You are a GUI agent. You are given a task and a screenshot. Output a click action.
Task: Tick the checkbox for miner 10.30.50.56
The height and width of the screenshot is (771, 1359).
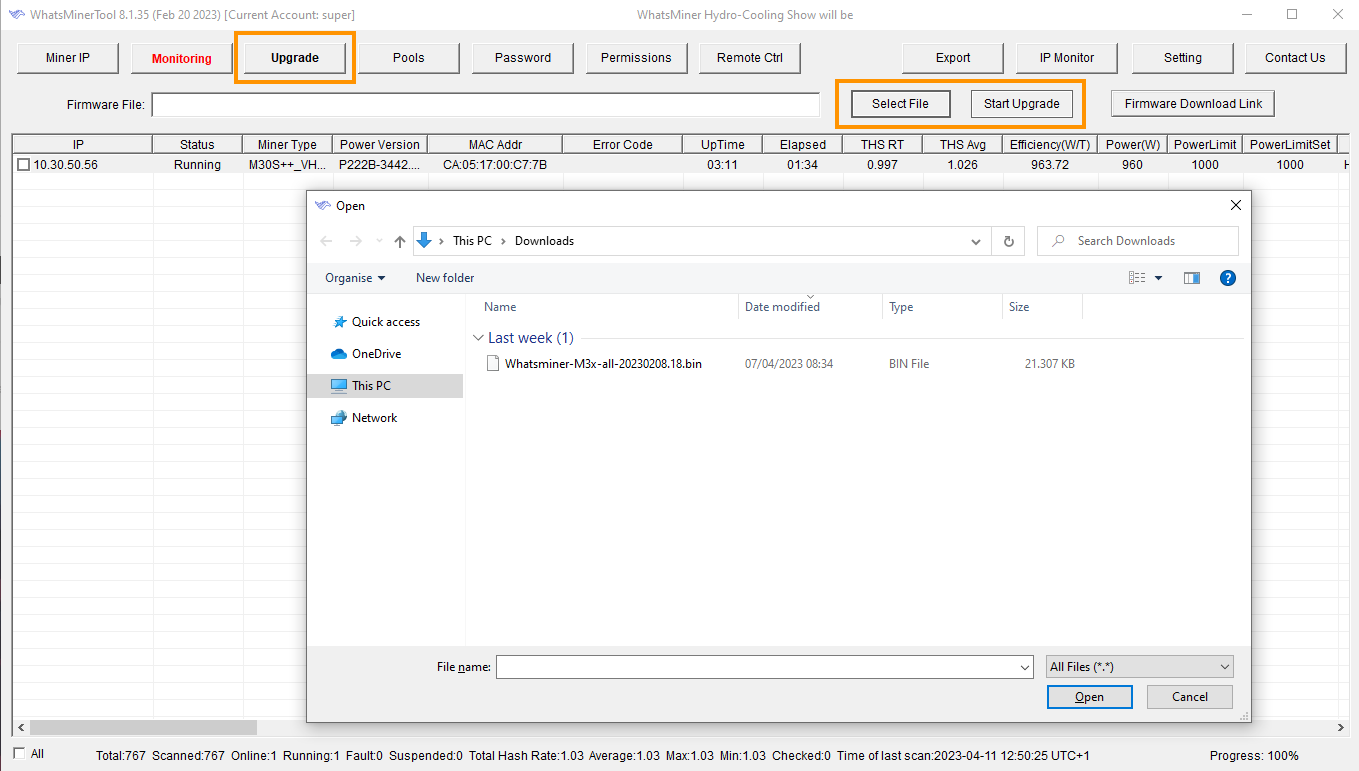24,164
